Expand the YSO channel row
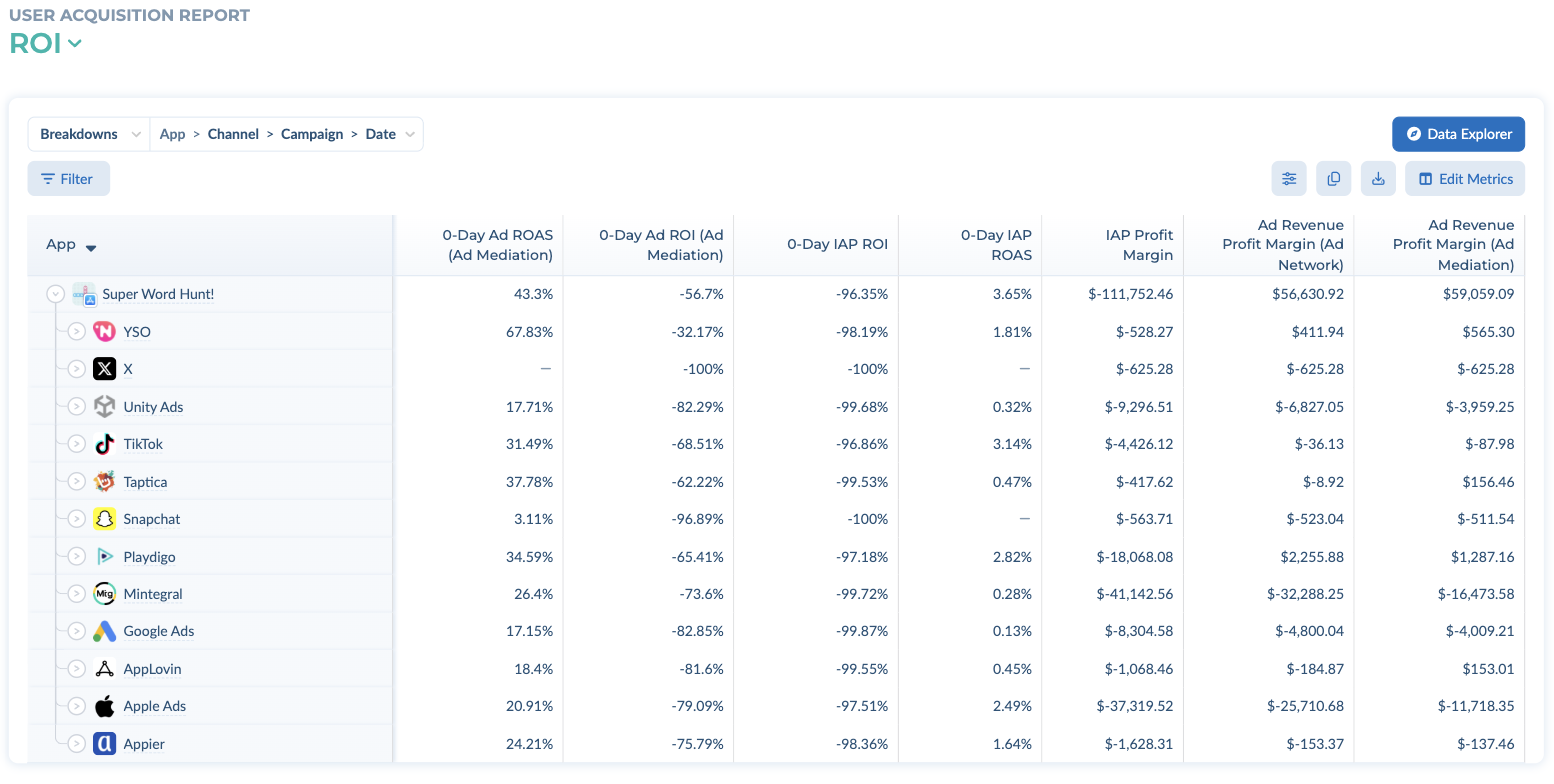This screenshot has width=1554, height=784. coord(77,331)
